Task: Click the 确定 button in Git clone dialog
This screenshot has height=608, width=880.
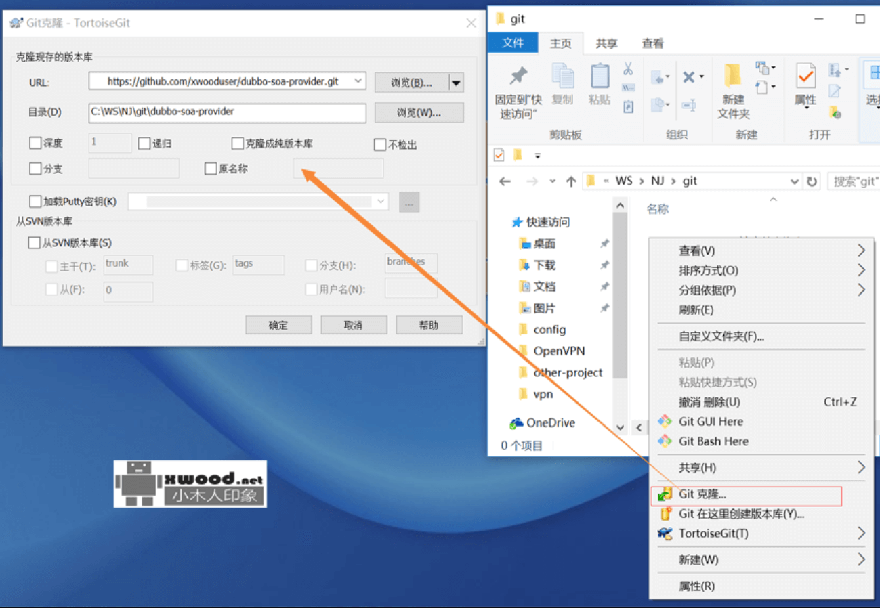Action: pos(278,325)
